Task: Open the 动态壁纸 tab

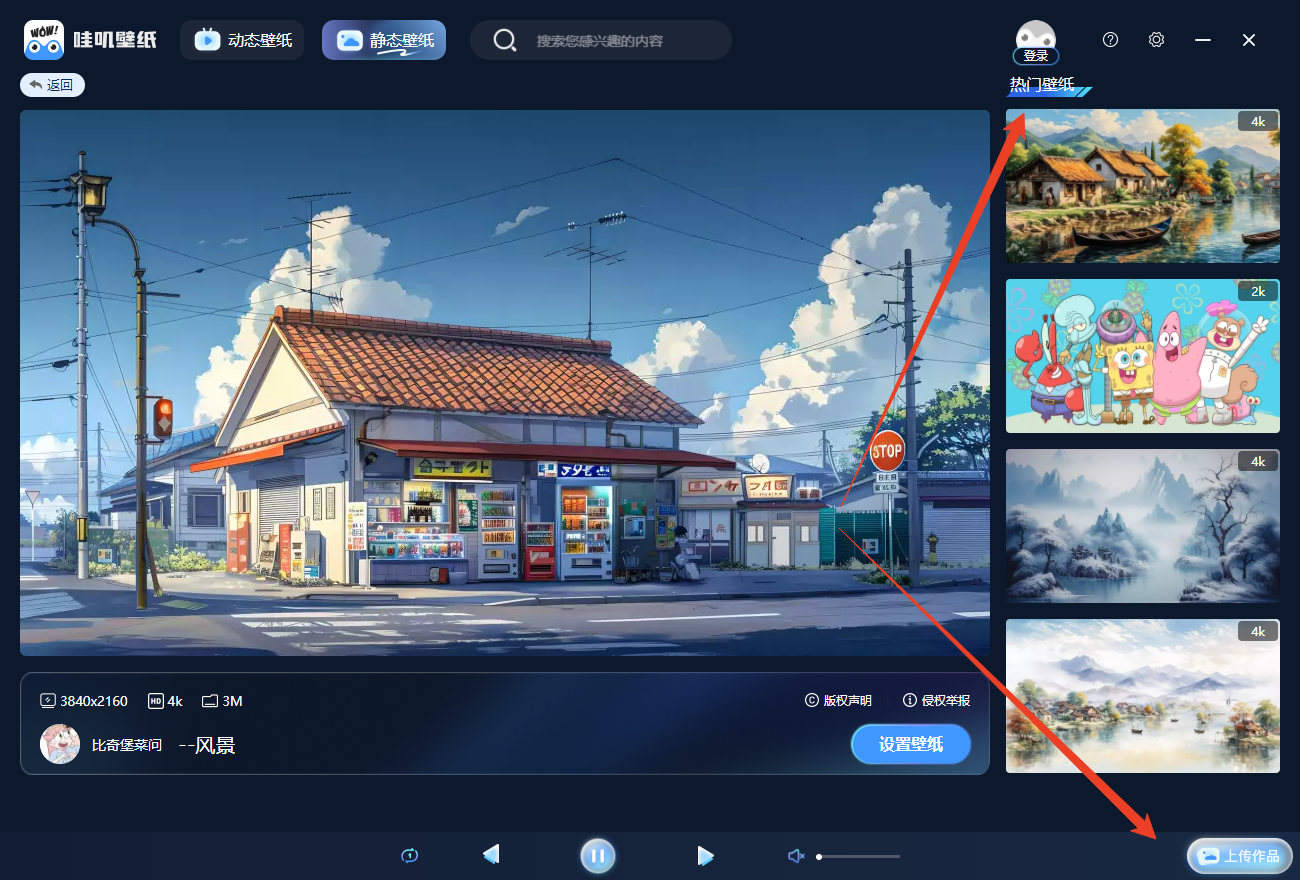Action: coord(242,40)
